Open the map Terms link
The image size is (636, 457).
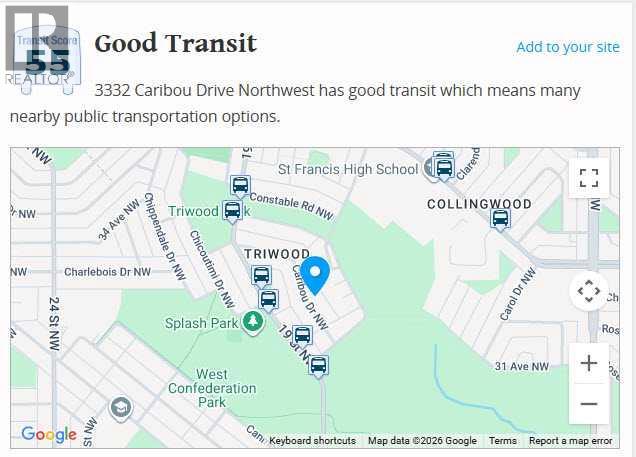coord(503,441)
